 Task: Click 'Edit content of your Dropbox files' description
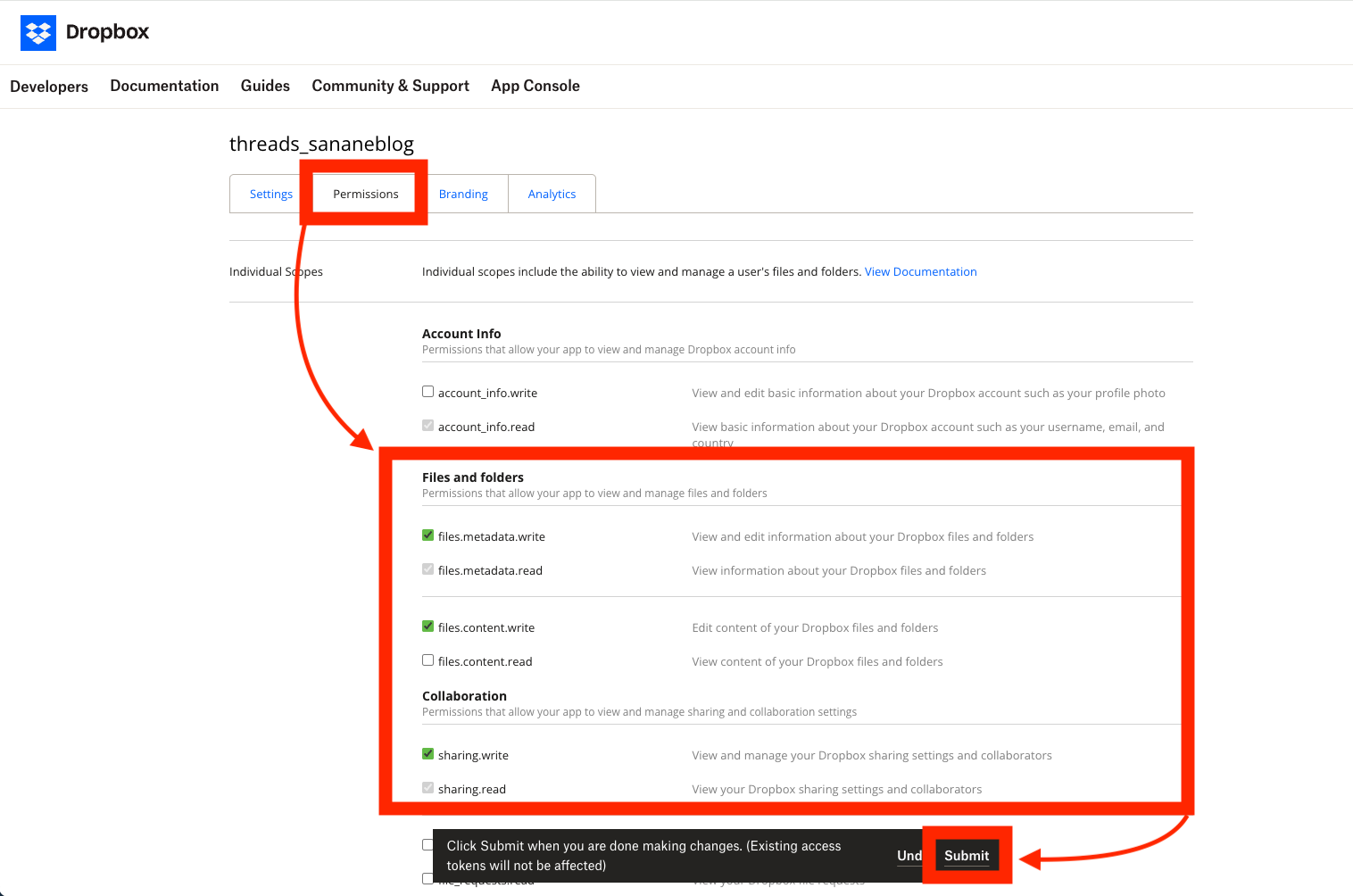pyautogui.click(x=815, y=627)
